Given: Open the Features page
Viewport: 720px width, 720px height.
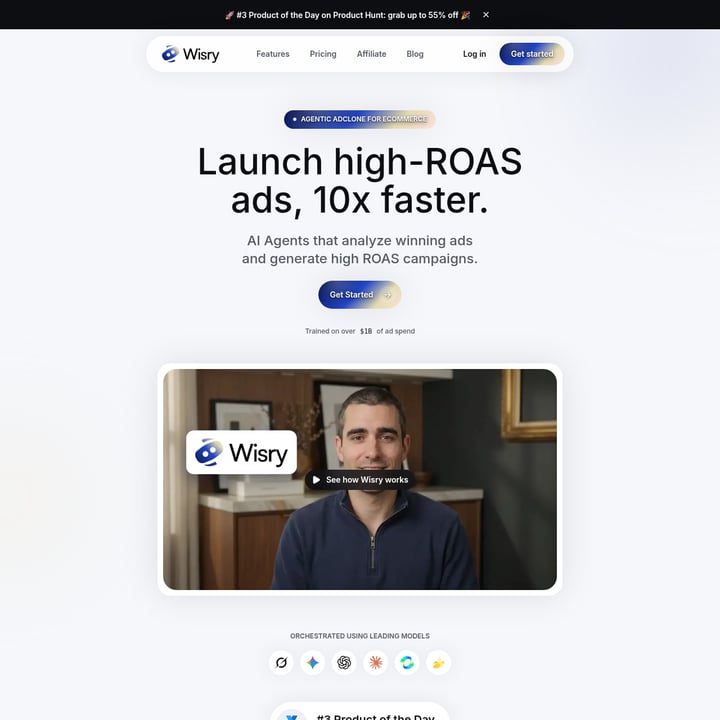Looking at the screenshot, I should tap(273, 54).
